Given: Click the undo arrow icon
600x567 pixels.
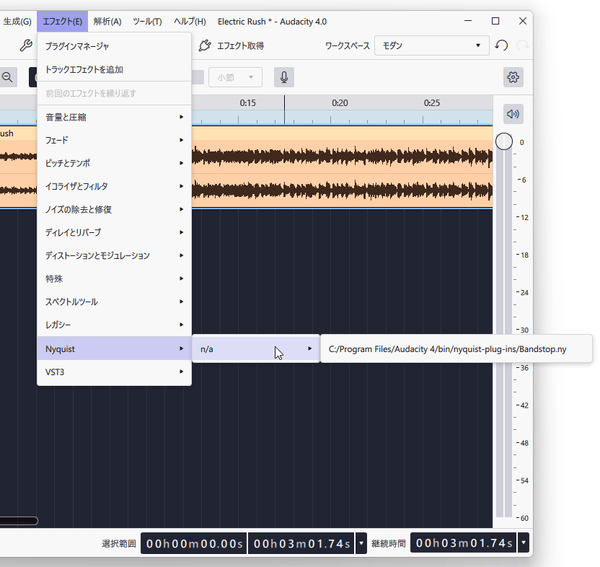Looking at the screenshot, I should pyautogui.click(x=501, y=46).
